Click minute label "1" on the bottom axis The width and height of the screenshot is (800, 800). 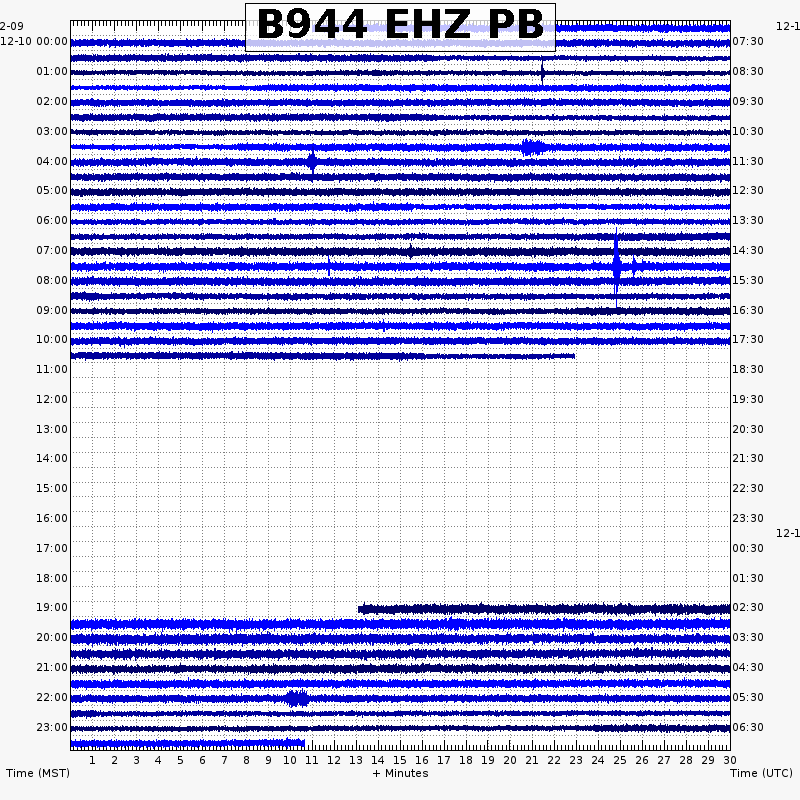[x=92, y=761]
